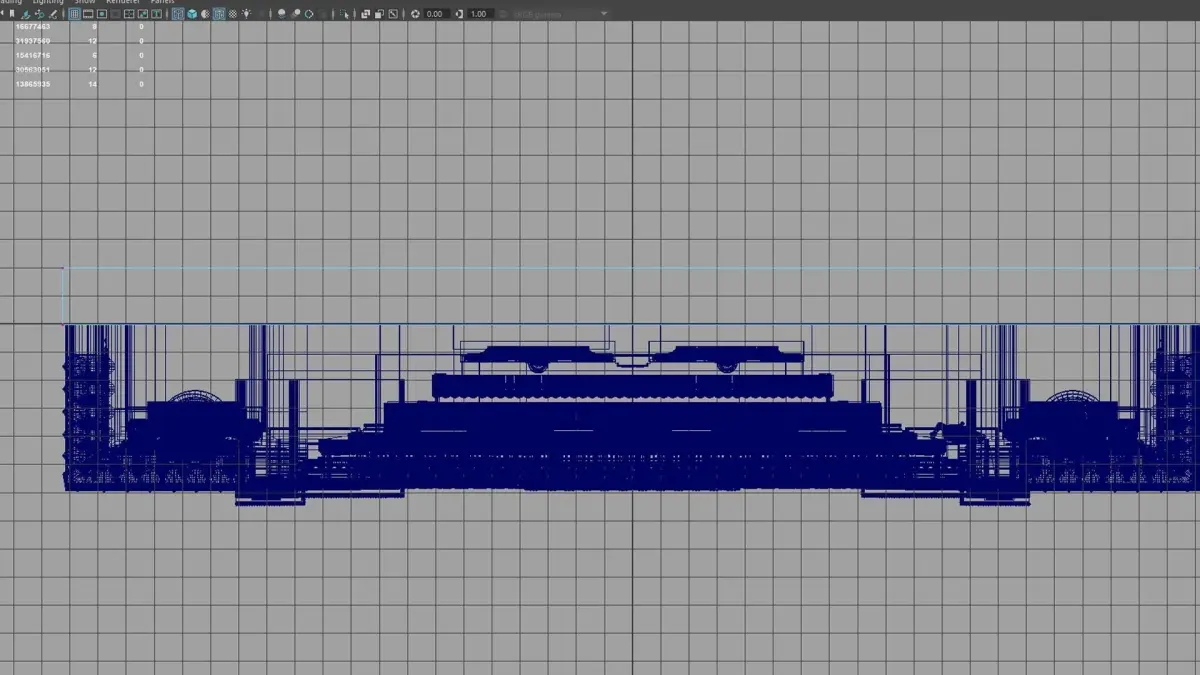
Task: Click the gamma half-circle icon
Action: 459,14
